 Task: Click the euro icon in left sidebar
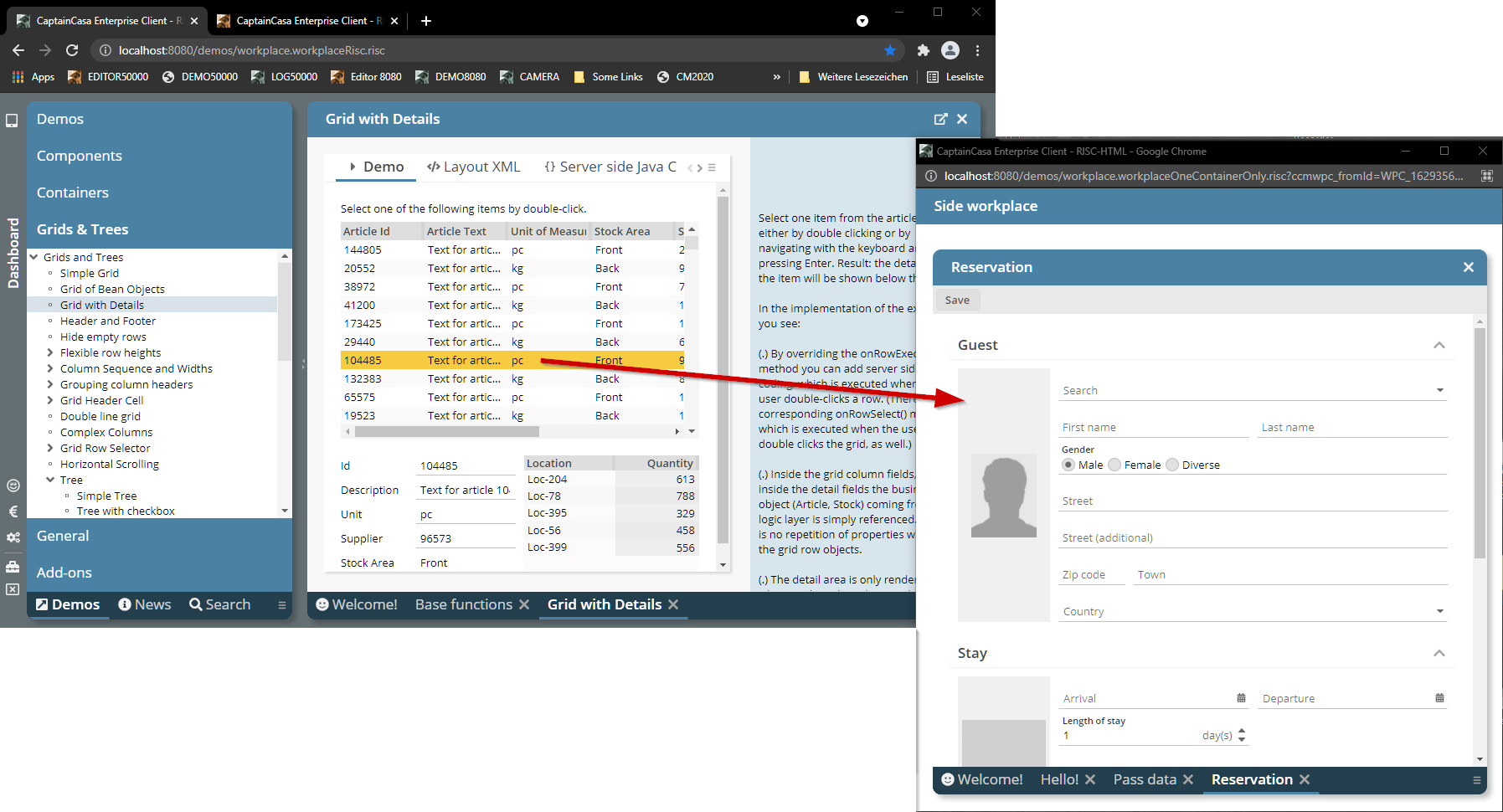pos(13,511)
